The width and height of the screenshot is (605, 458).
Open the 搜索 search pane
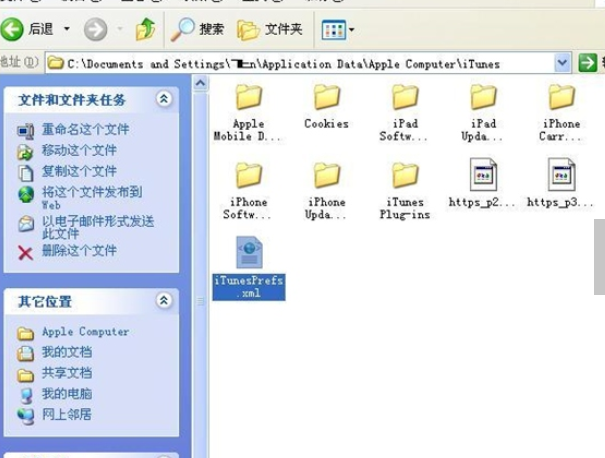[198, 29]
